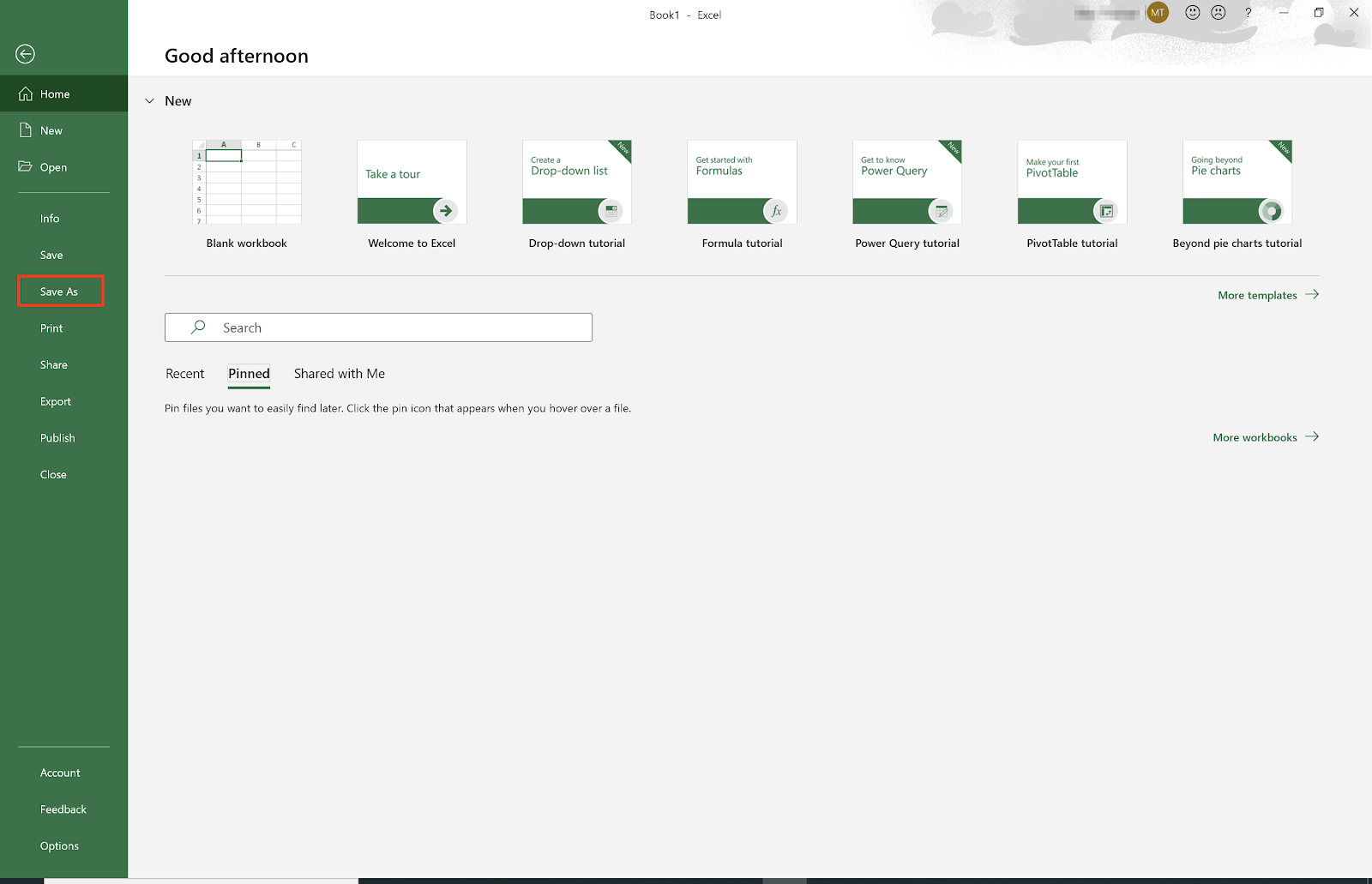Send a smile feedback face icon

pyautogui.click(x=1192, y=12)
